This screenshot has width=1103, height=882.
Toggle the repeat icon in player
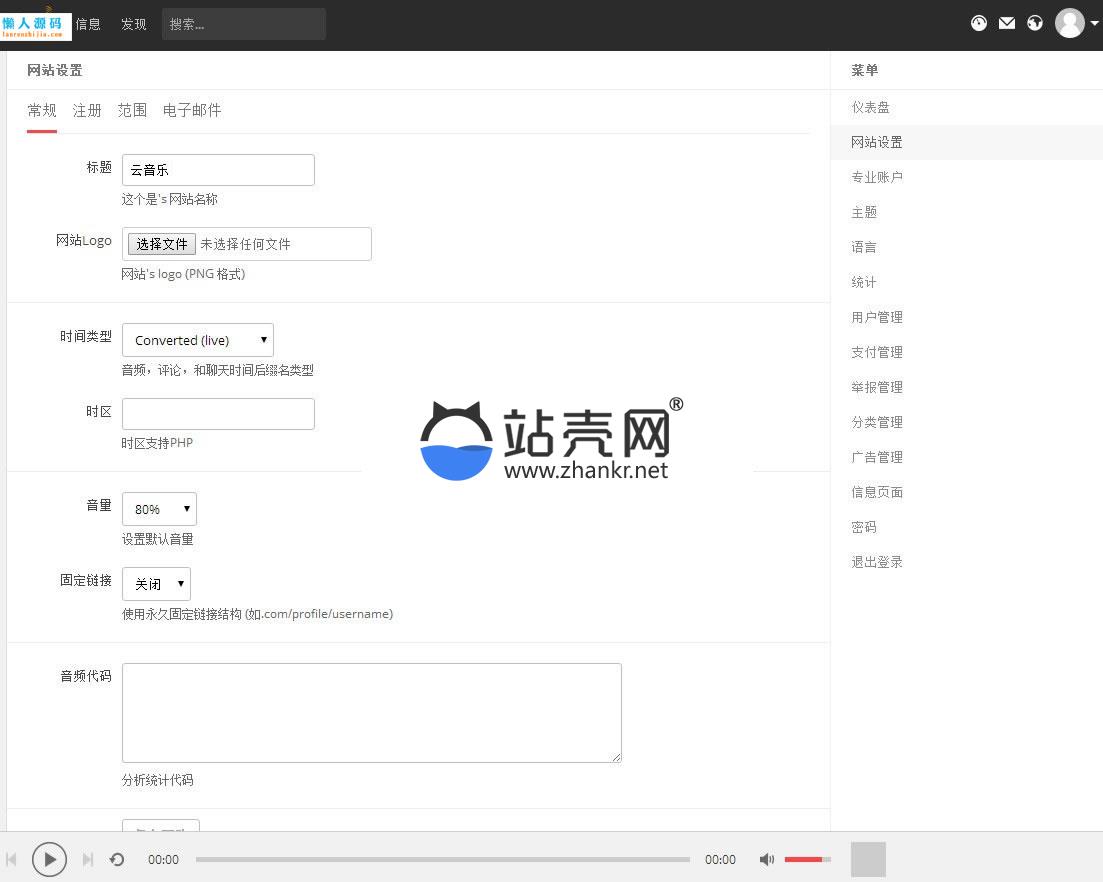click(x=117, y=859)
